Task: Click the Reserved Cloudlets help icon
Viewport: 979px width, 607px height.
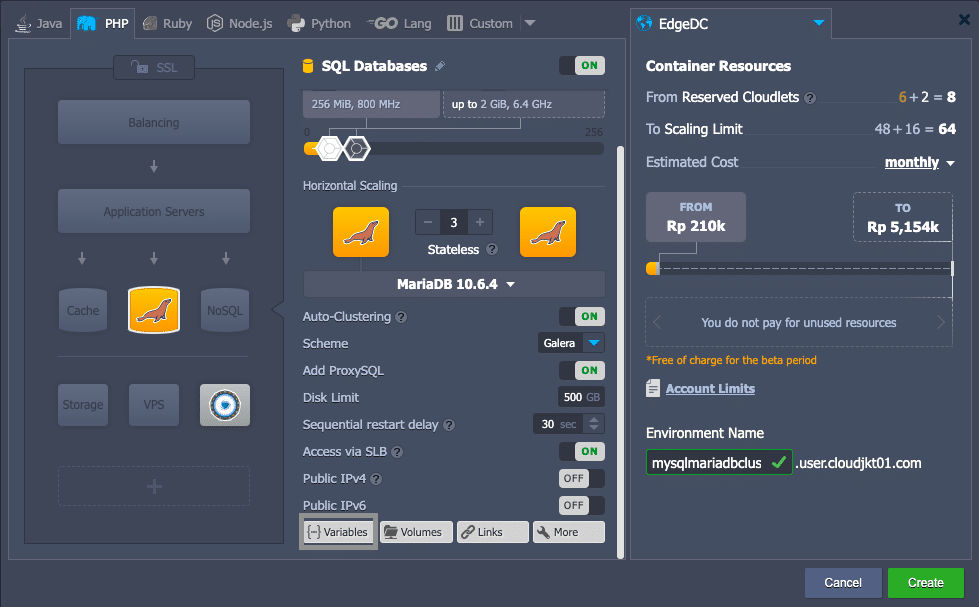Action: click(x=810, y=98)
